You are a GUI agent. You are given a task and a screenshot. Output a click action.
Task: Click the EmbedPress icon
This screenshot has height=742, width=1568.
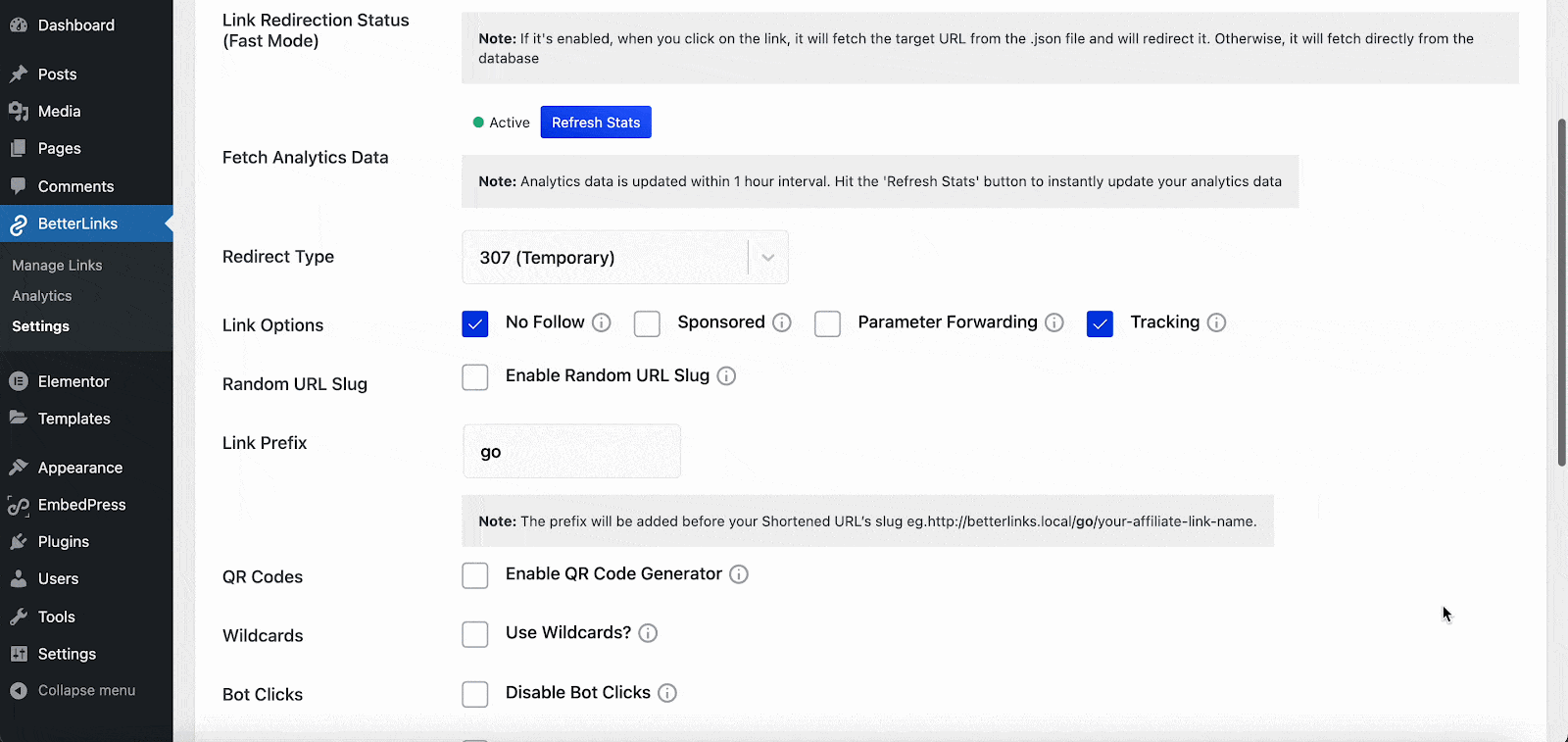click(x=19, y=506)
